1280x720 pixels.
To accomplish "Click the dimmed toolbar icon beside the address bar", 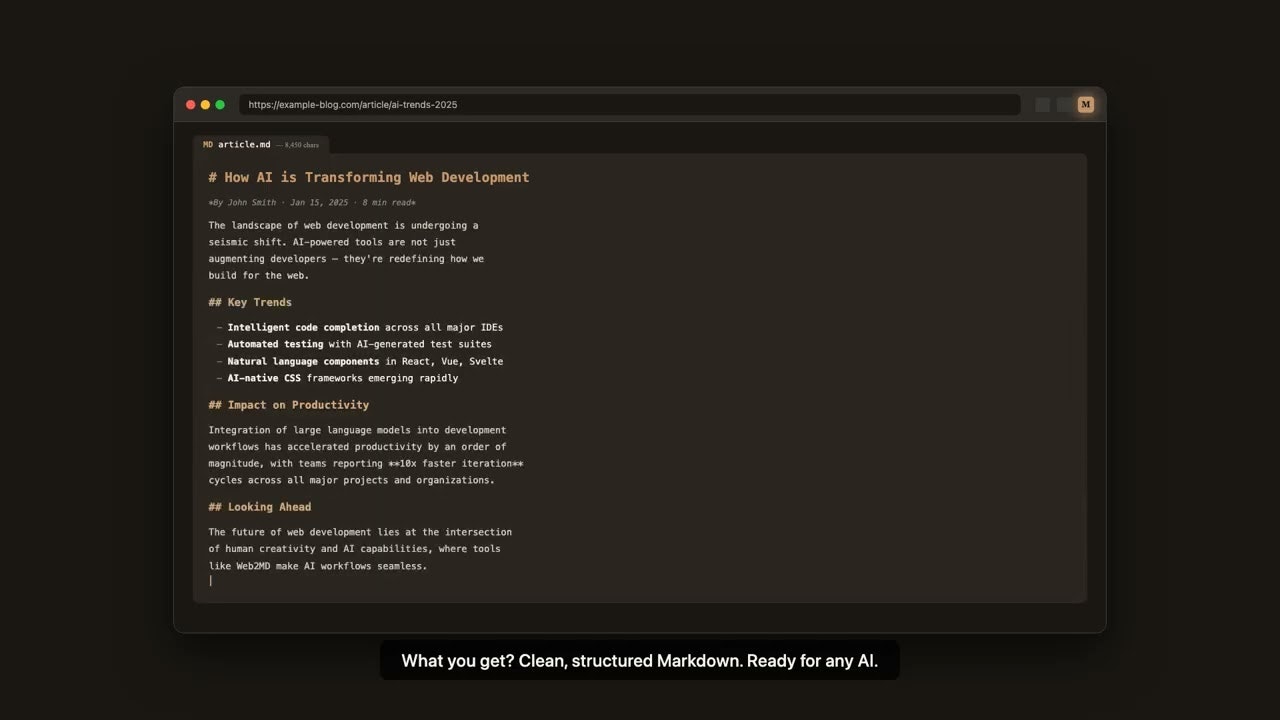I will [1040, 104].
